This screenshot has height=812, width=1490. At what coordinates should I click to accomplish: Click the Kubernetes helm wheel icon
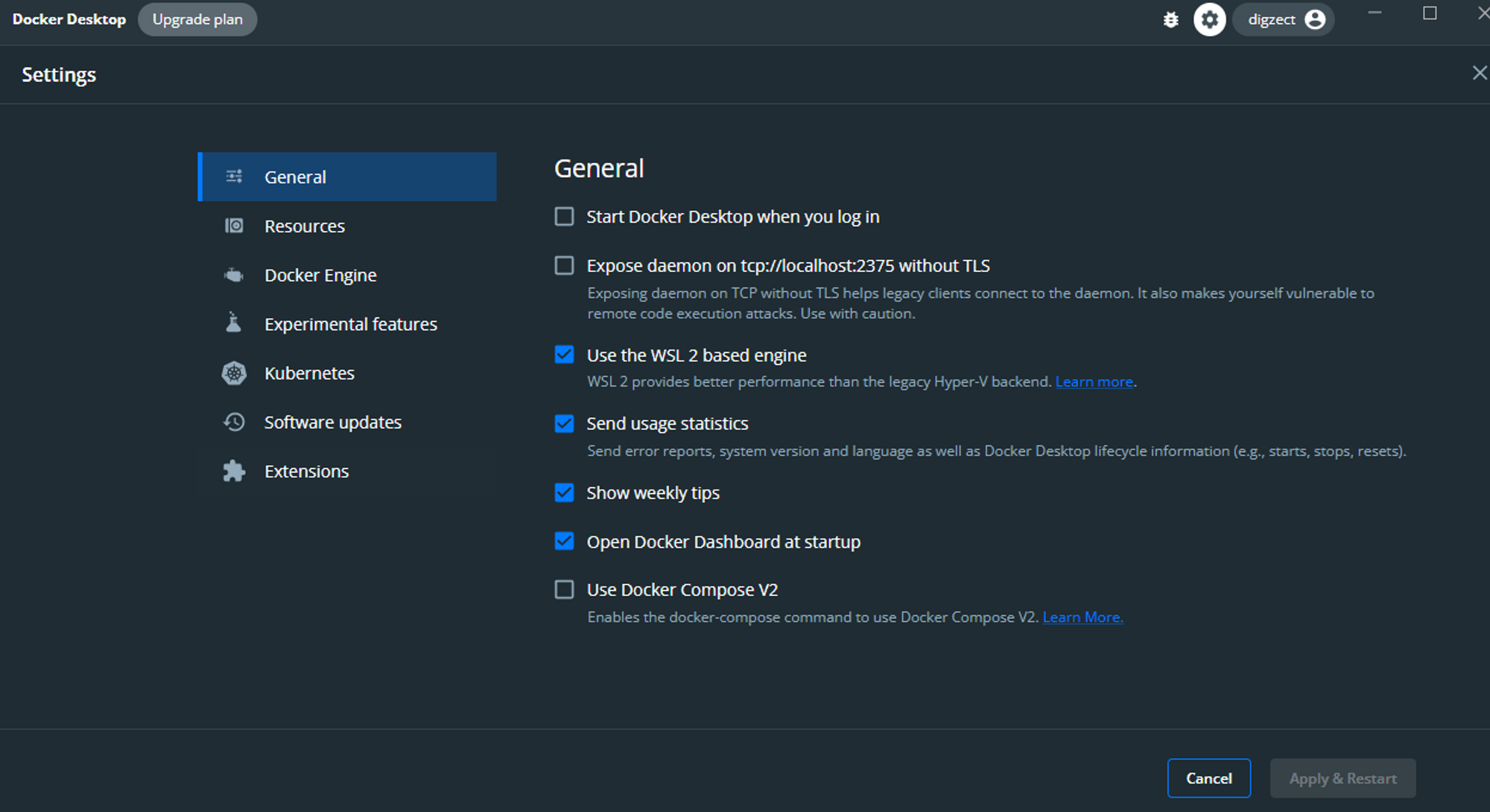pos(234,373)
